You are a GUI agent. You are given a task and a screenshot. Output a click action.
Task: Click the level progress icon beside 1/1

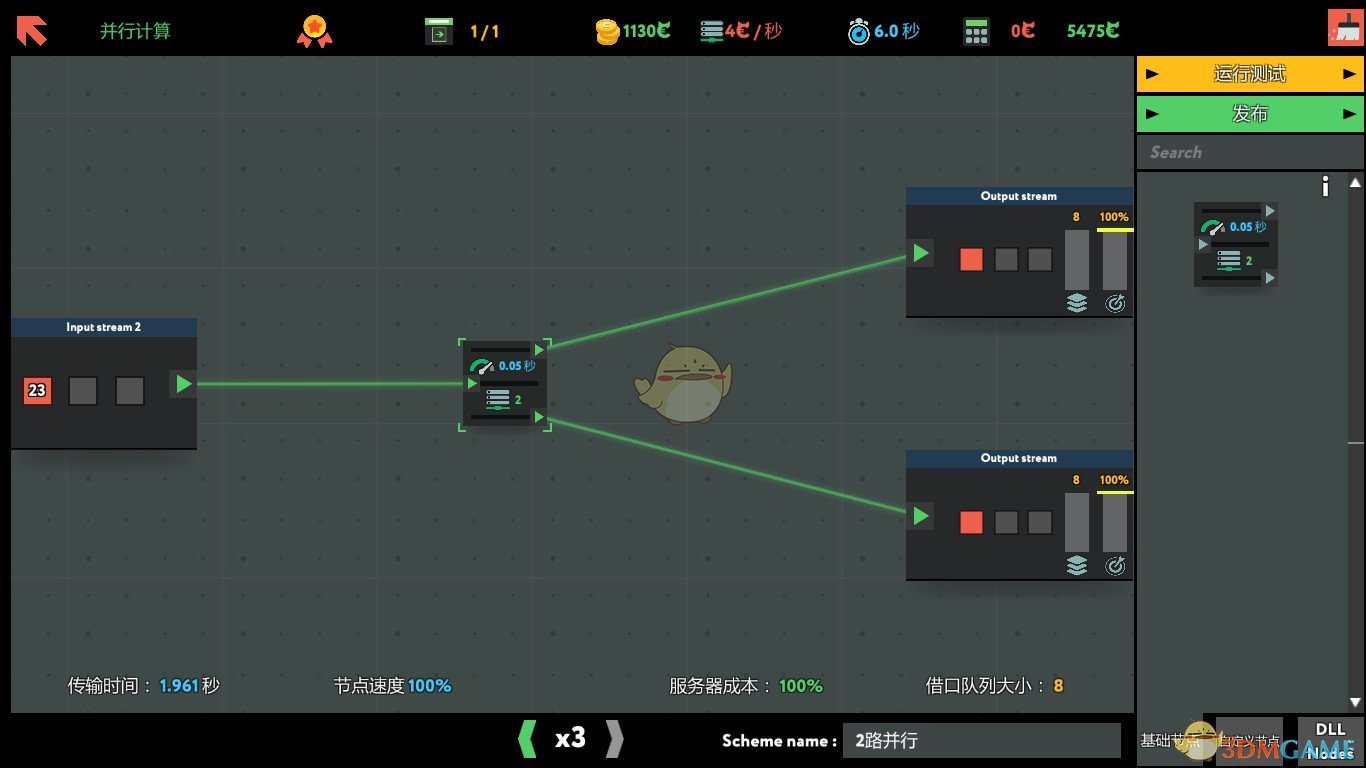click(x=438, y=32)
